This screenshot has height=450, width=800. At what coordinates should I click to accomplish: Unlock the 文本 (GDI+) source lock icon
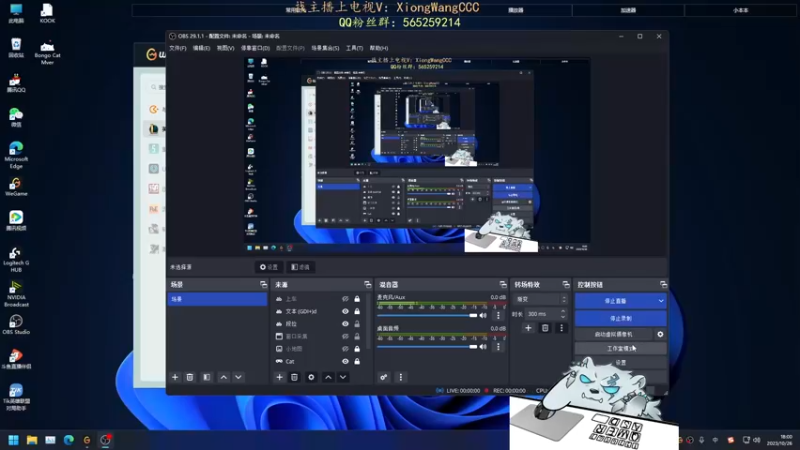click(x=357, y=311)
